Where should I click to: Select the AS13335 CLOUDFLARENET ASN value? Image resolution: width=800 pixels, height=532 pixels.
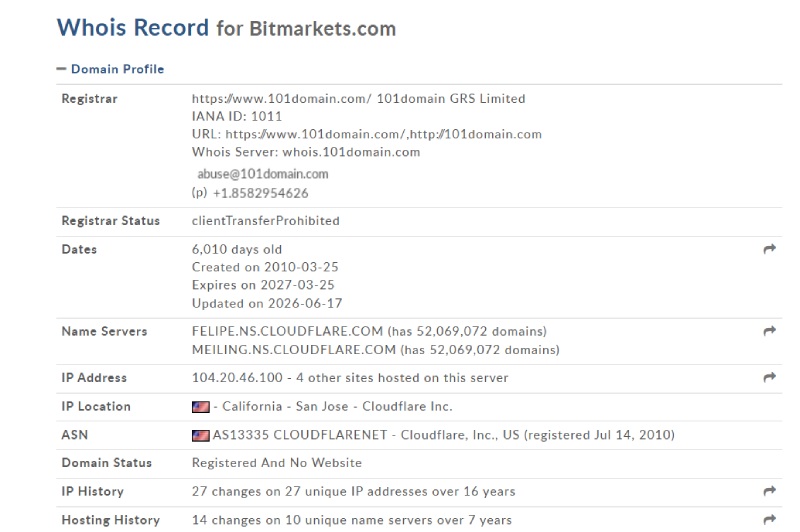299,435
